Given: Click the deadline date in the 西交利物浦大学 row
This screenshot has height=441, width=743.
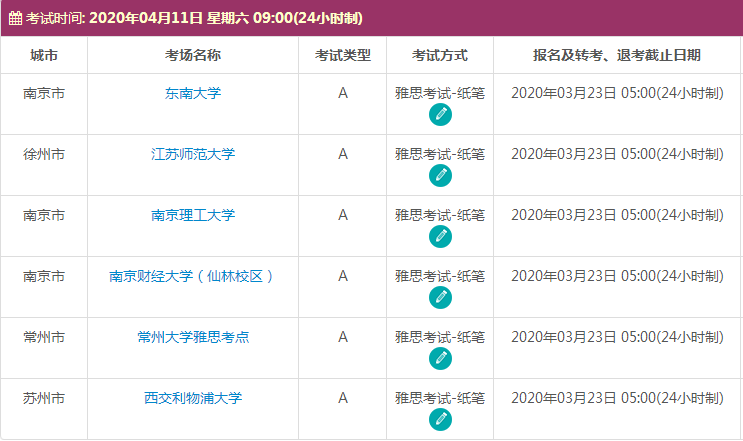Looking at the screenshot, I should [617, 398].
